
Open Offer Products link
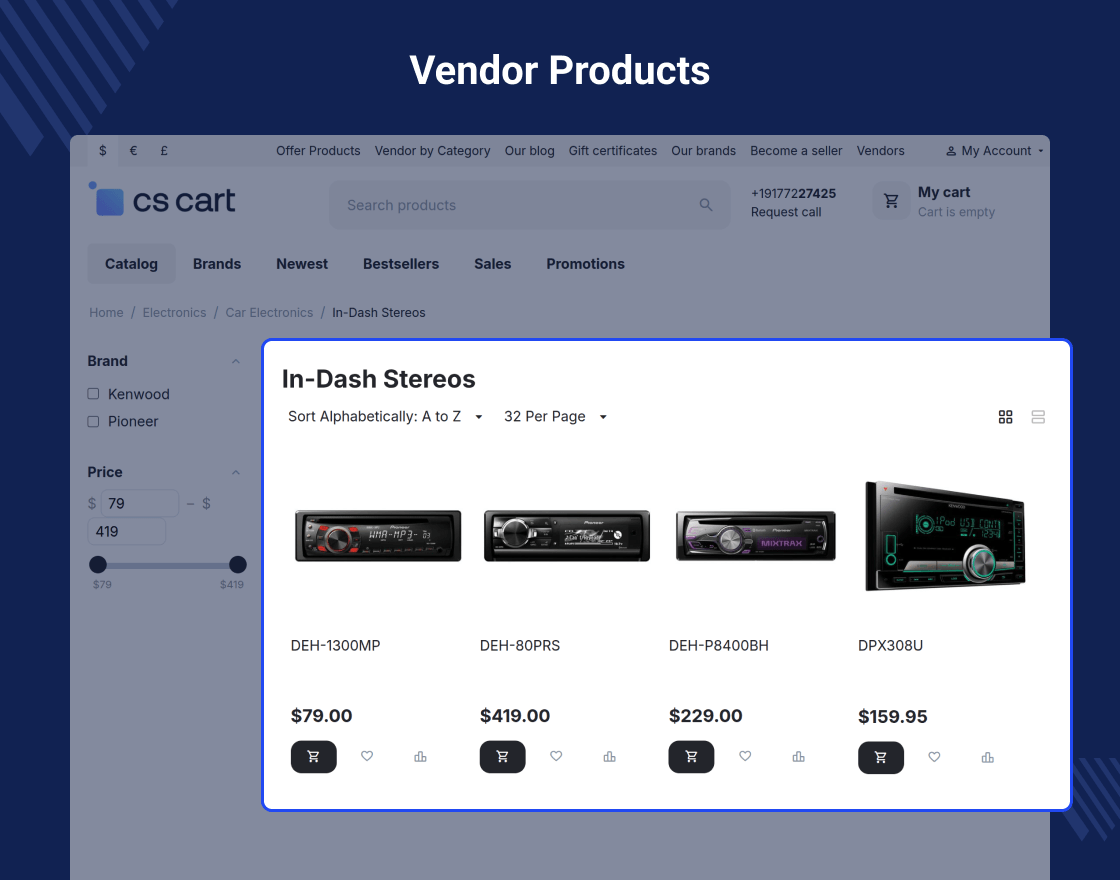[319, 151]
